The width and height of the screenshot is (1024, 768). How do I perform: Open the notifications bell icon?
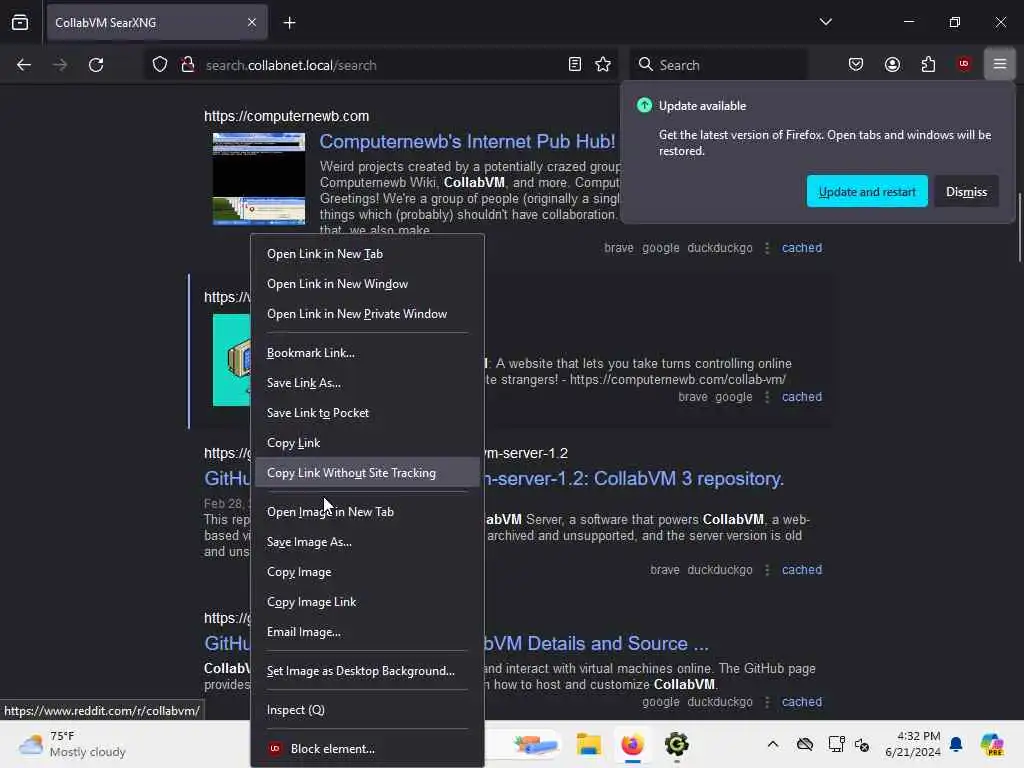(956, 744)
